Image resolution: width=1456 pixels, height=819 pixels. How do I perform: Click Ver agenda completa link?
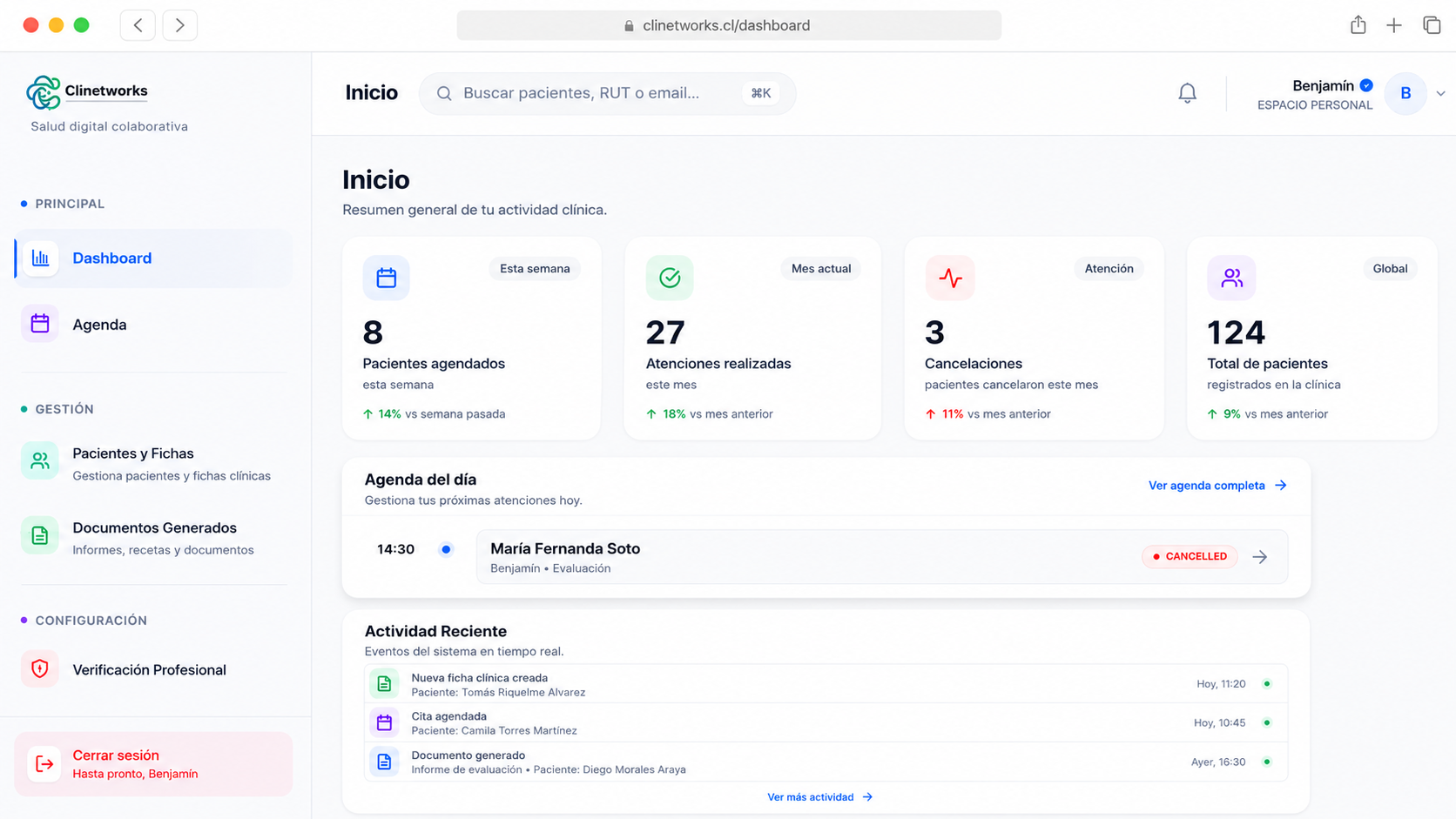point(1217,486)
